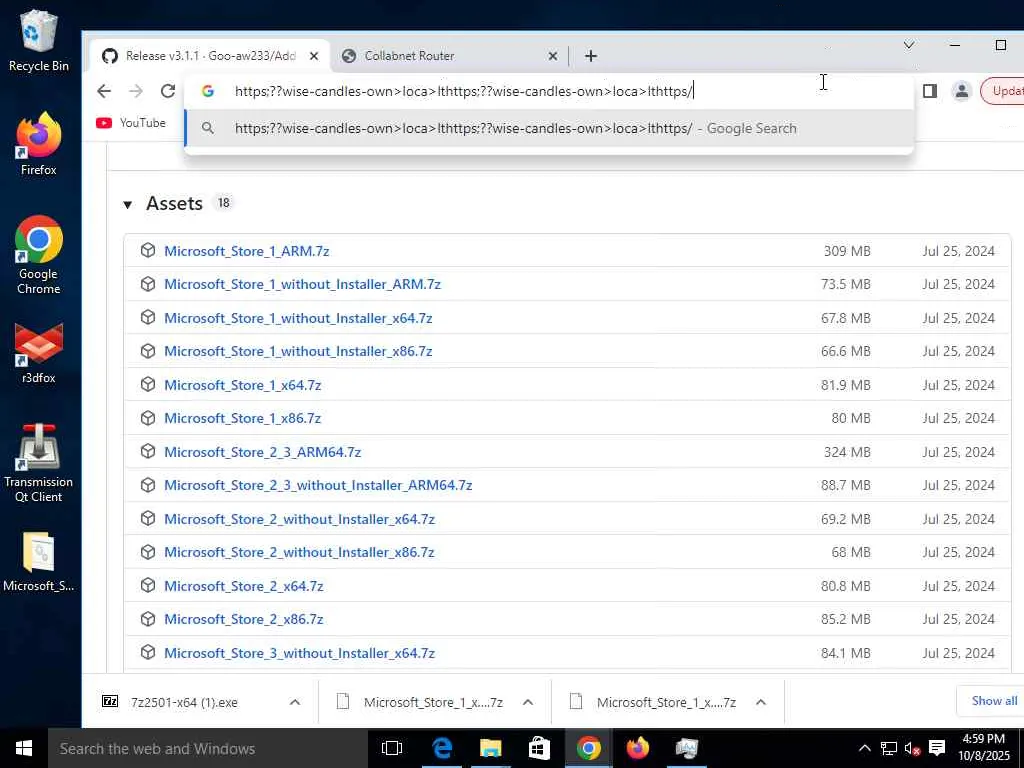The height and width of the screenshot is (768, 1024).
Task: Select the Microsoft_S... folder on the desktop
Action: [x=39, y=562]
